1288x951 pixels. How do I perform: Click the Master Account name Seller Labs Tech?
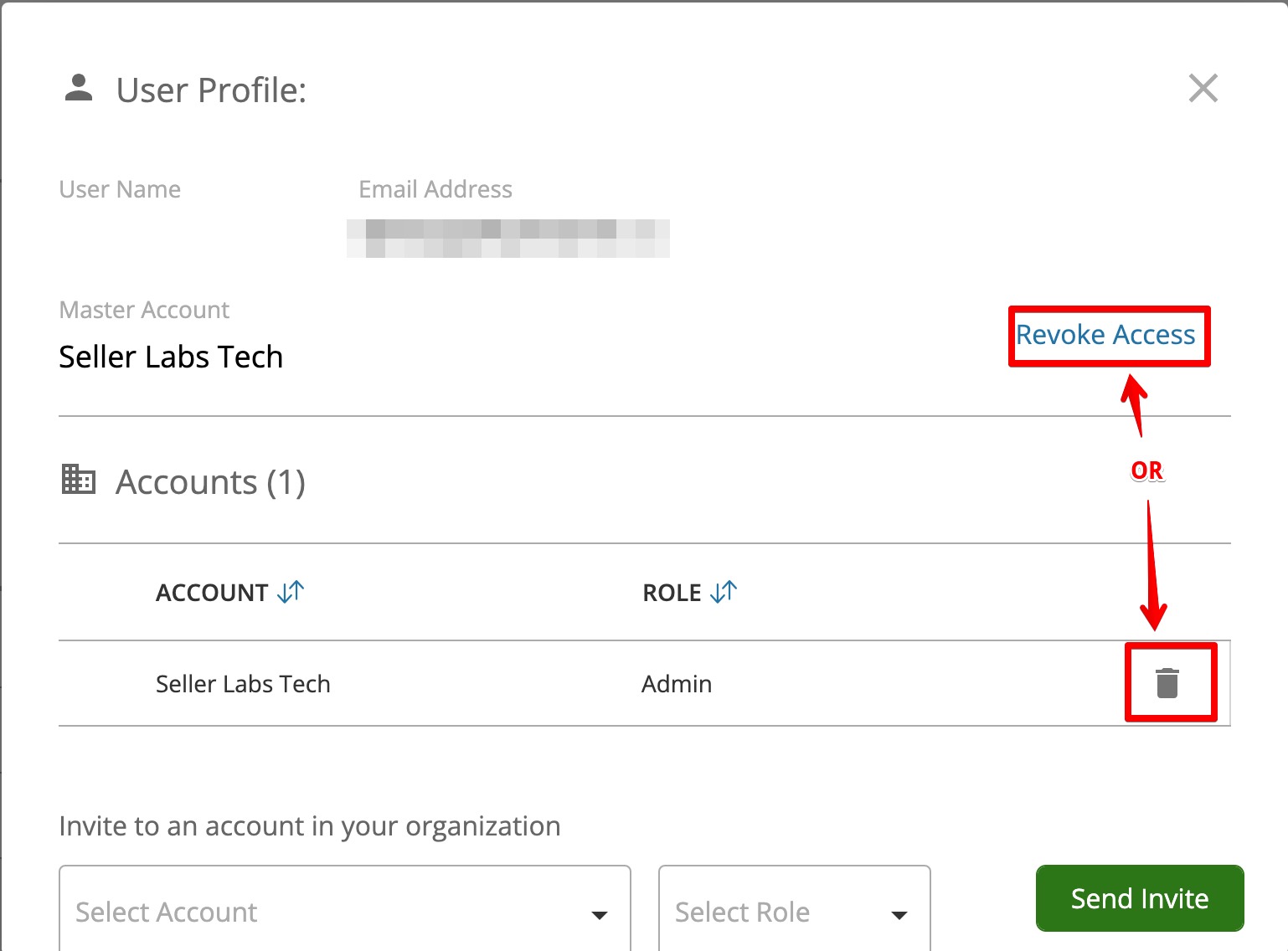(x=171, y=357)
